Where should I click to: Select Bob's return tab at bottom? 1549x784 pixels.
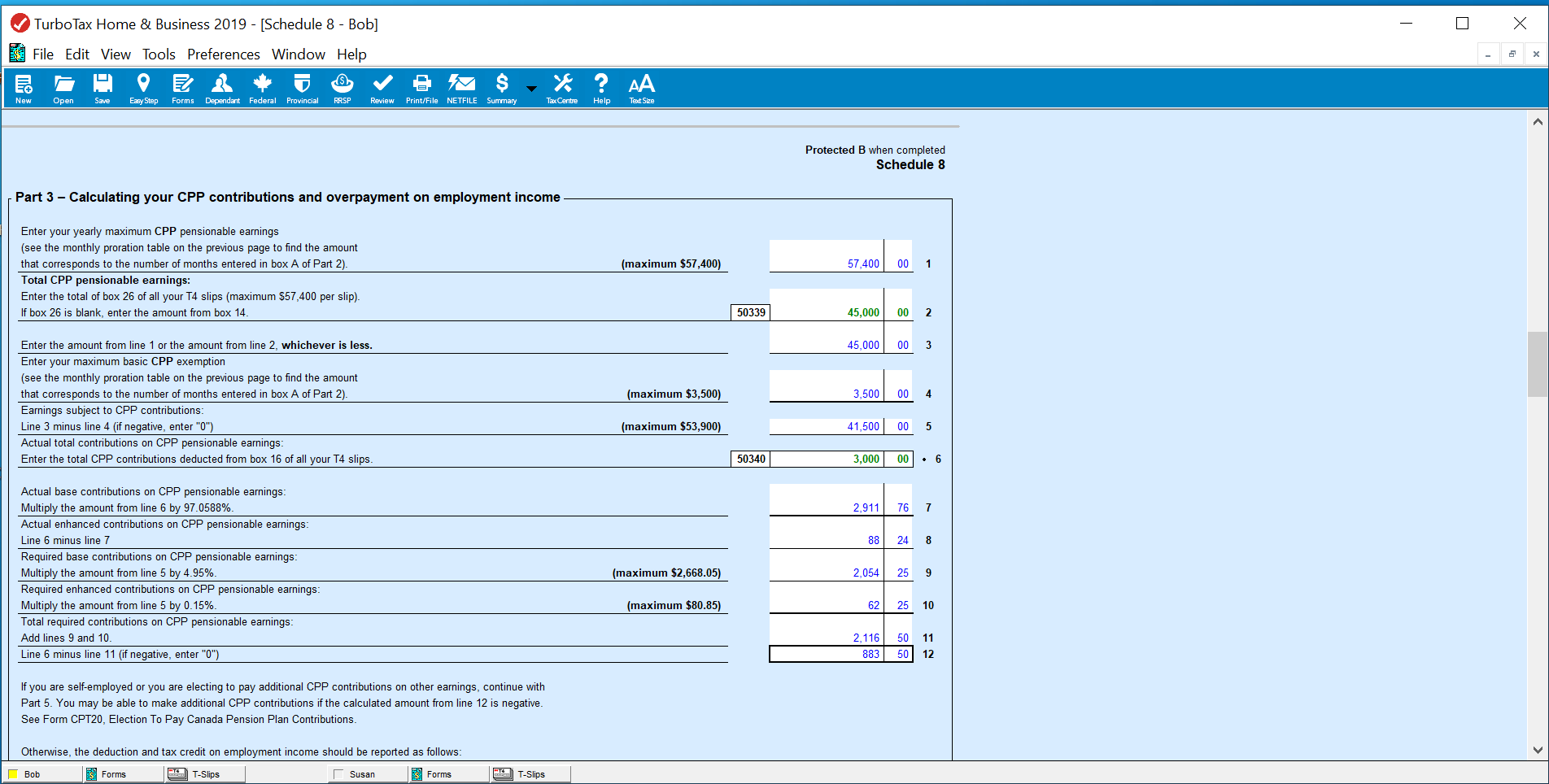click(x=41, y=774)
